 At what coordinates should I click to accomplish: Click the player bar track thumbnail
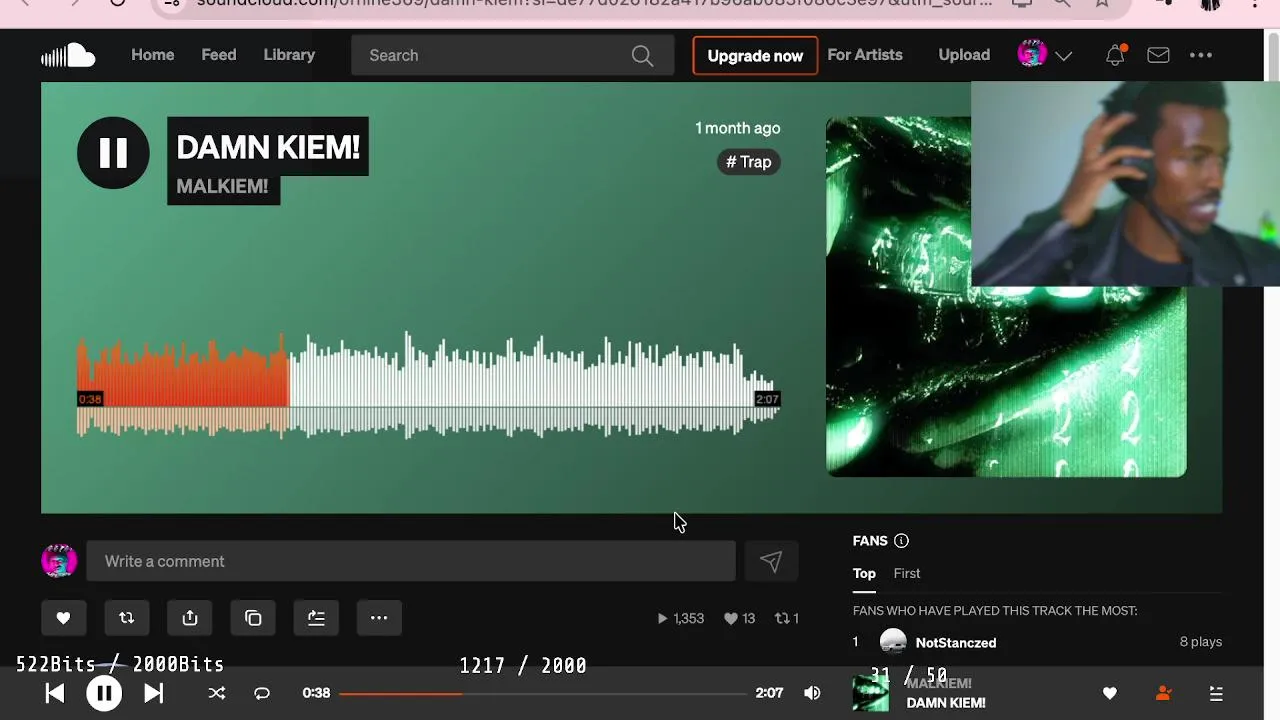coord(870,693)
